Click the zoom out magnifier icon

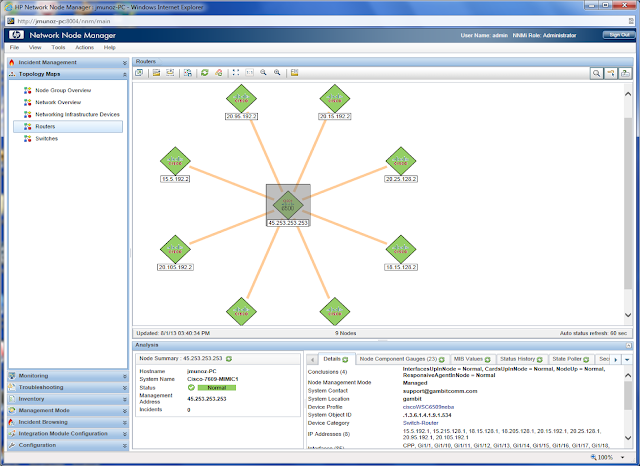[263, 73]
